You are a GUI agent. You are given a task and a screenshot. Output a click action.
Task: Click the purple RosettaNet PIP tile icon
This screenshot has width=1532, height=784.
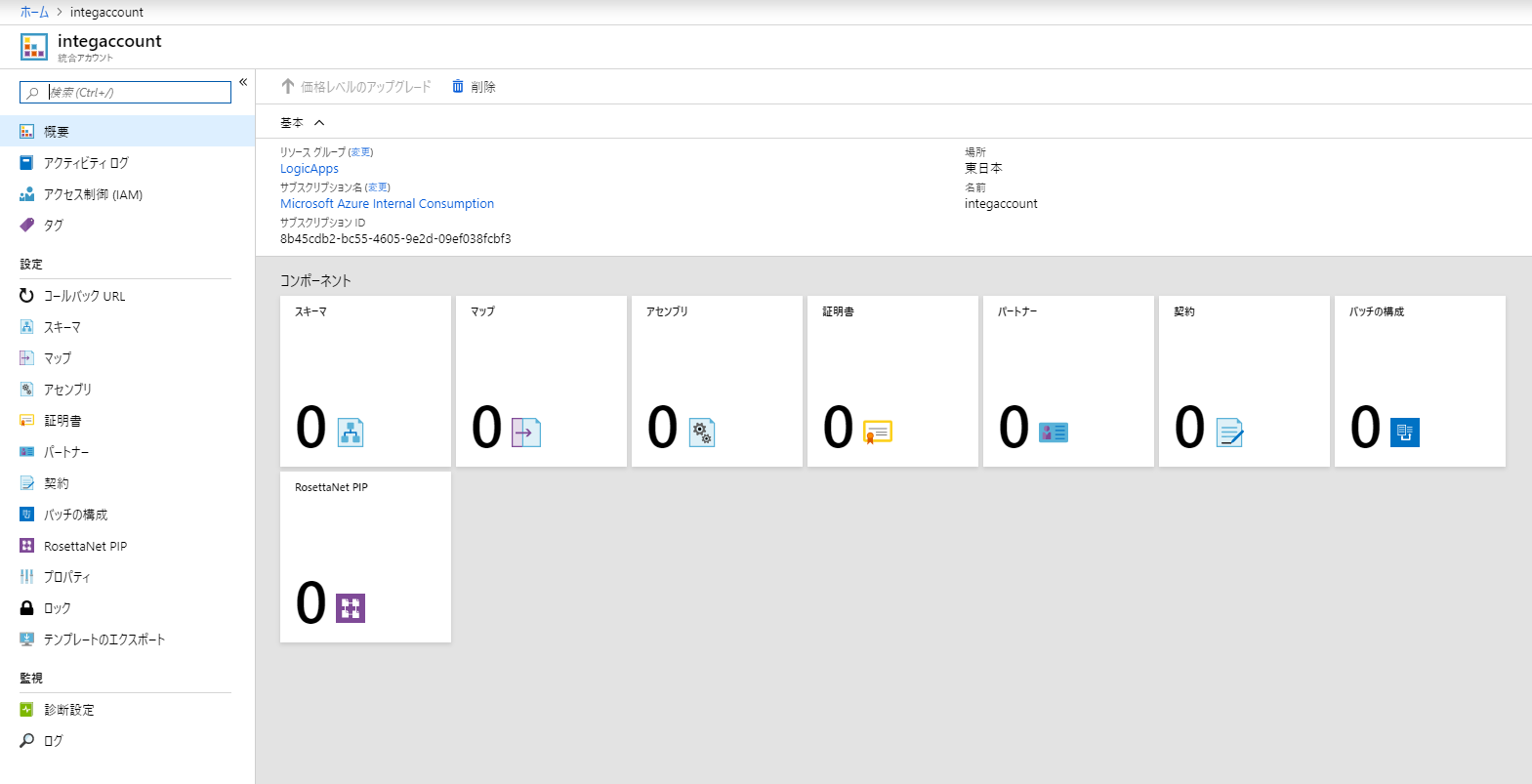tap(351, 607)
